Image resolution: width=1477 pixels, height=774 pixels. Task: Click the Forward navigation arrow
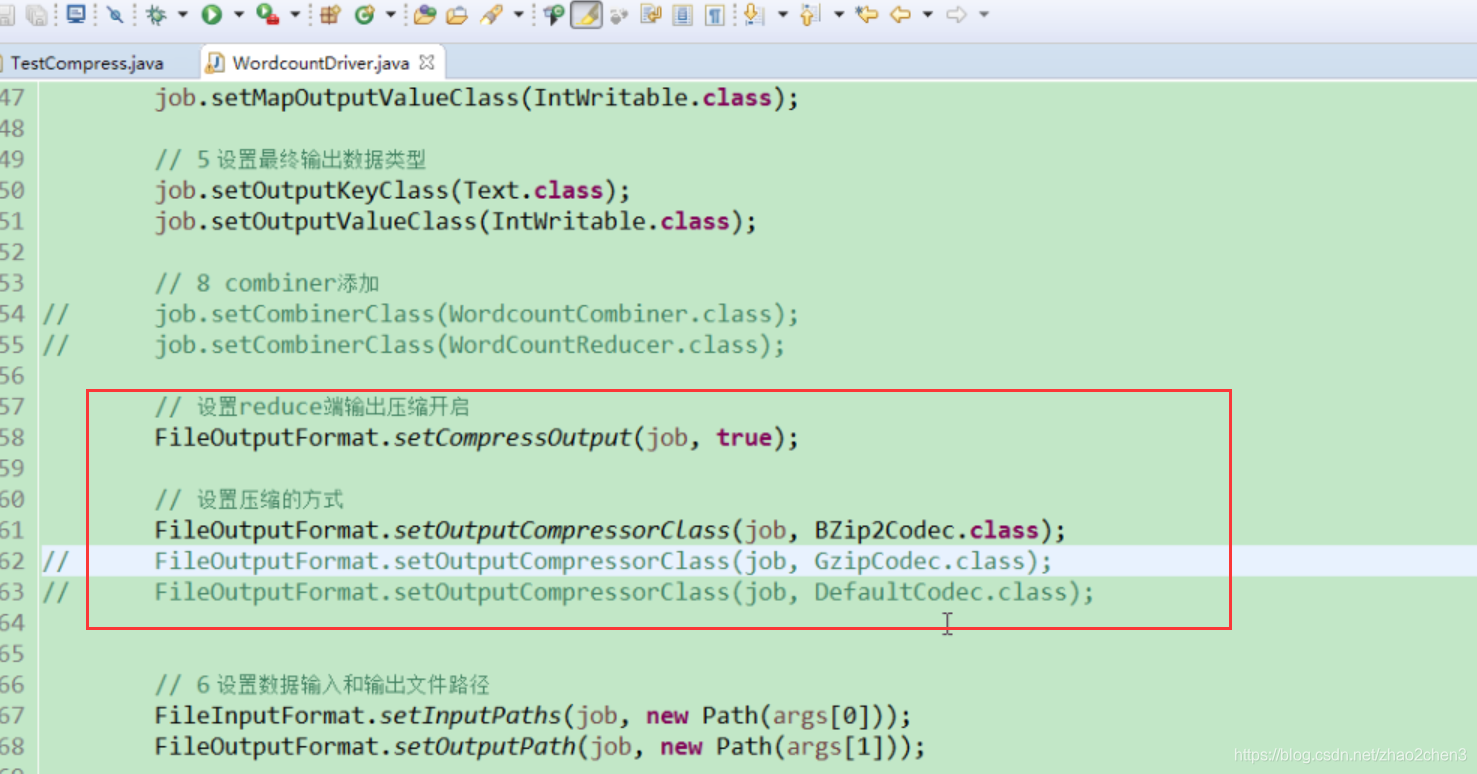tap(956, 15)
